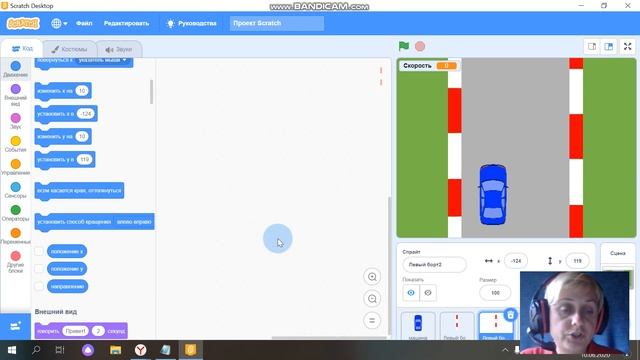Click the sprite size field
Viewport: 640px width, 360px height.
(x=495, y=293)
